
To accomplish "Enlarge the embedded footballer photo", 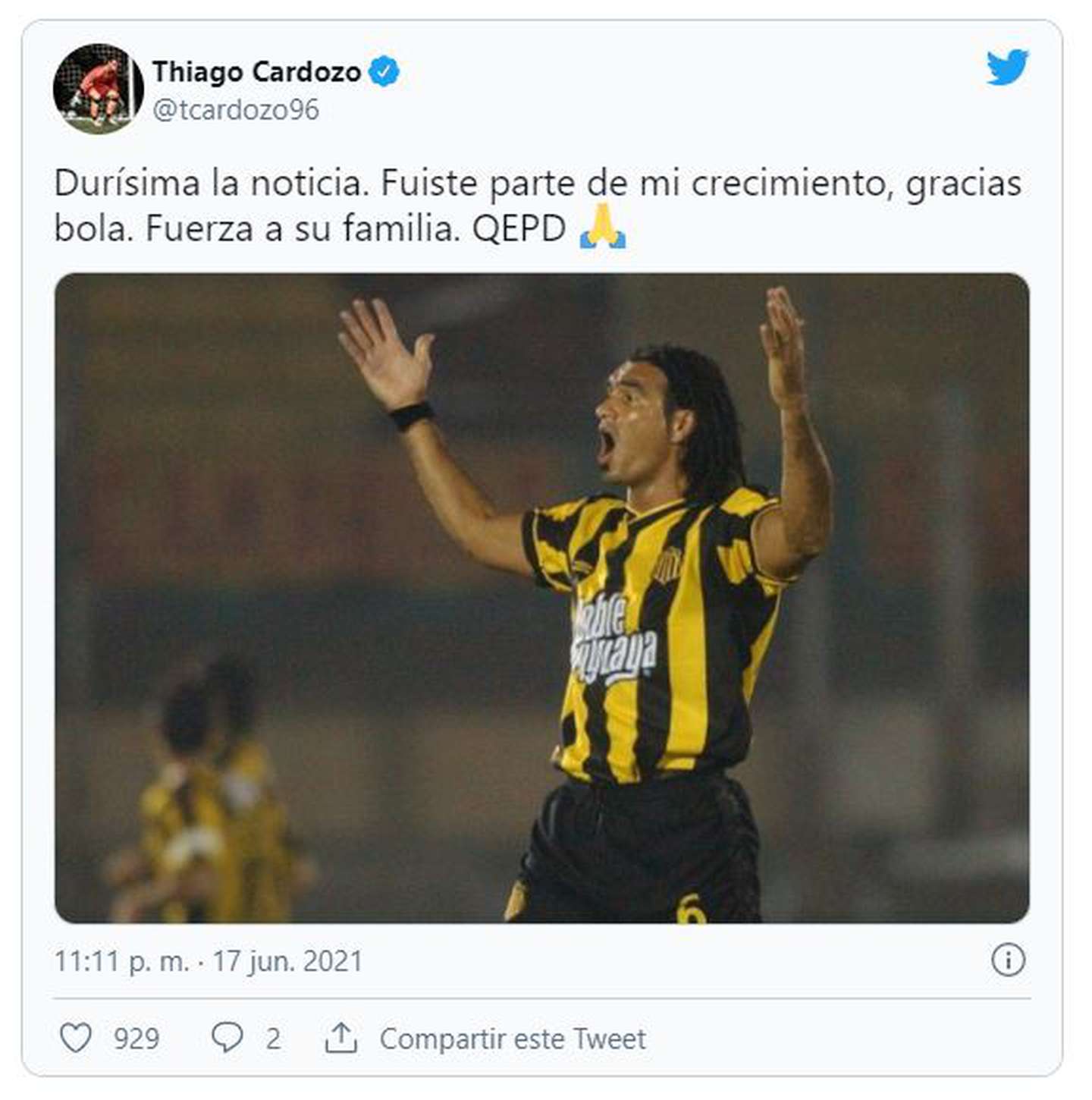I will point(542,598).
